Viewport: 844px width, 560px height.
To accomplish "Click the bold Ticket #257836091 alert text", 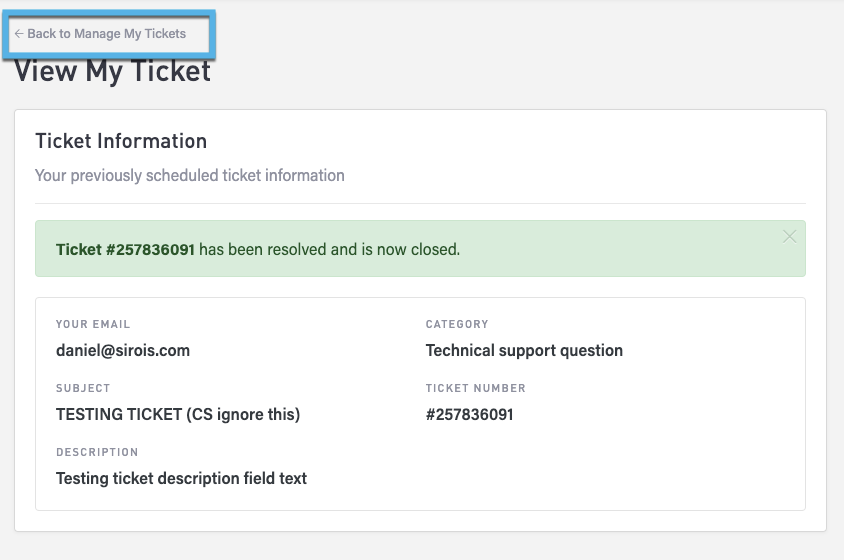I will [125, 249].
